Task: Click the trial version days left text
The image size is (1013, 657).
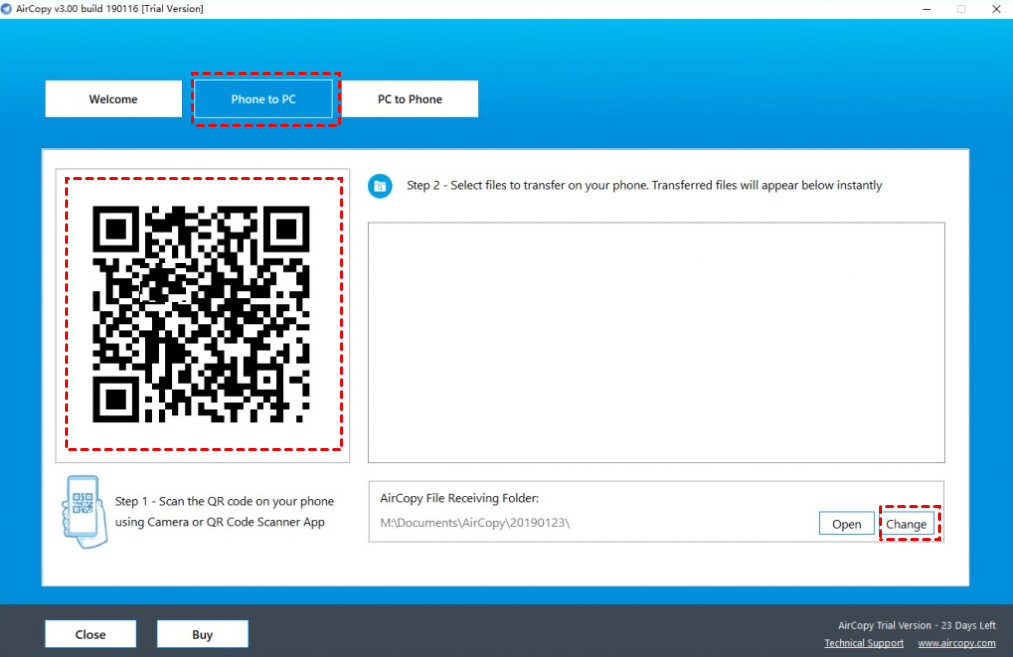Action: coord(917,625)
